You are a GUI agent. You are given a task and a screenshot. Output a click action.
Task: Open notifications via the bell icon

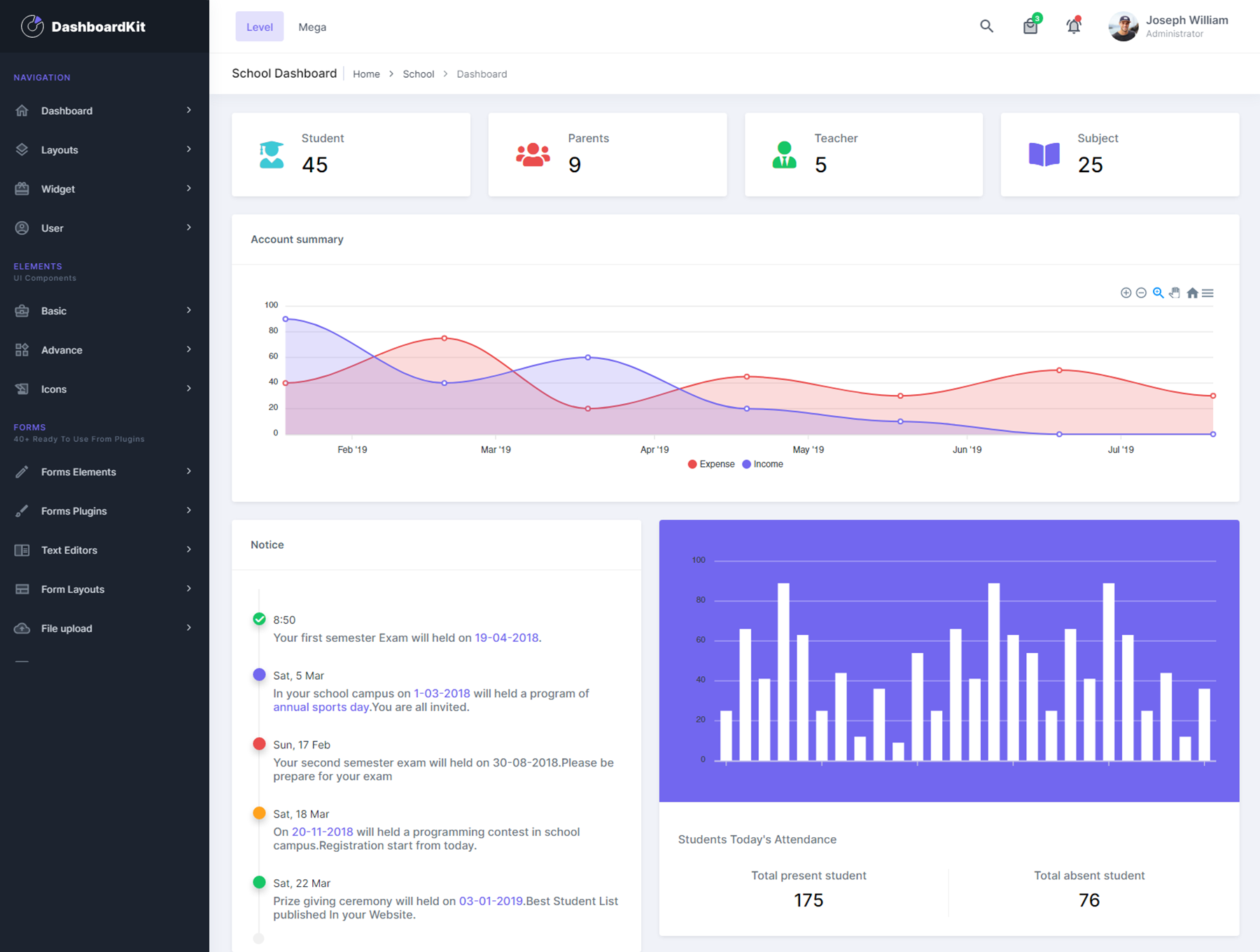[1073, 26]
